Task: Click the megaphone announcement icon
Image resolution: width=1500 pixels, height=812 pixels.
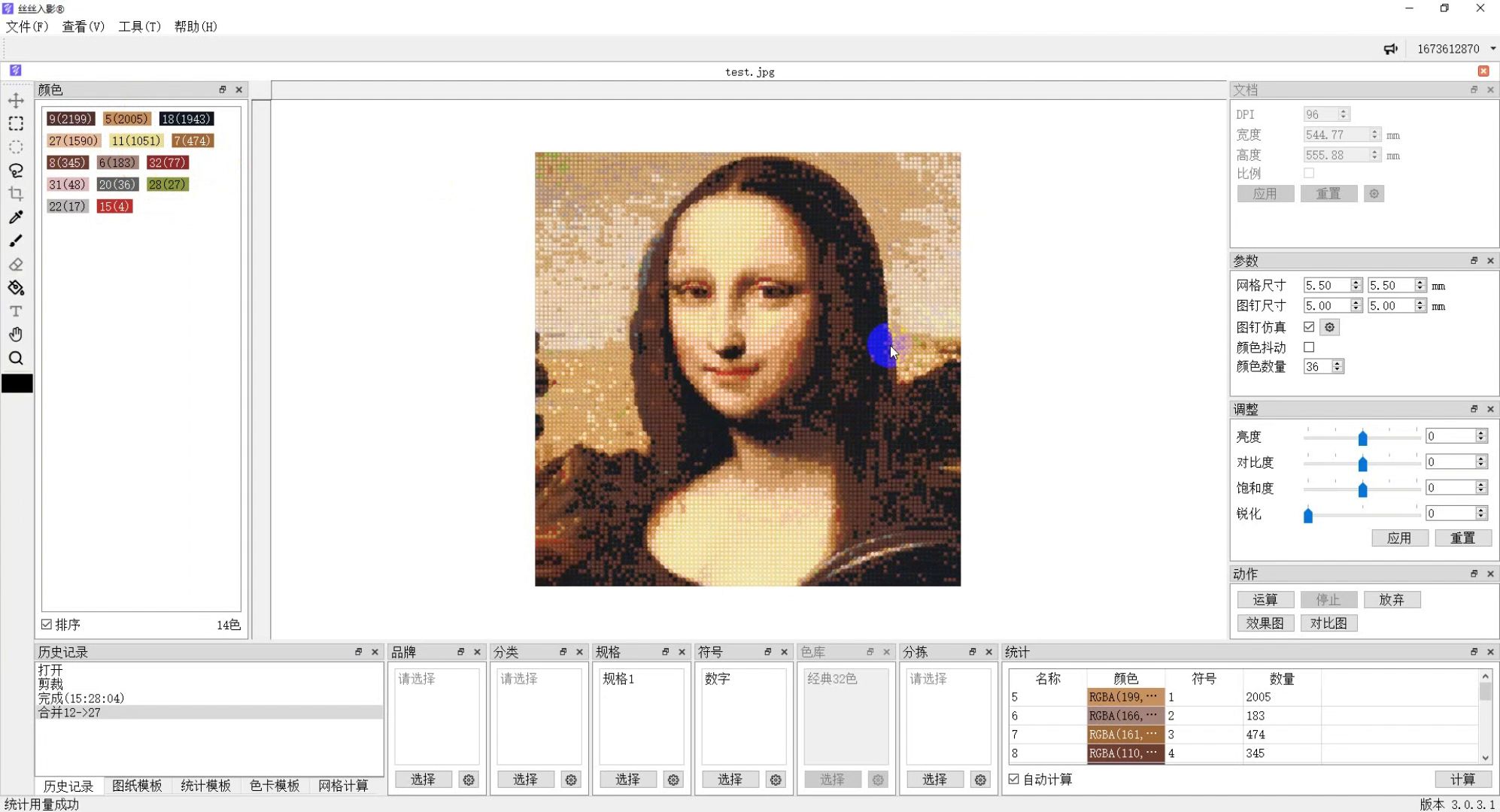Action: (x=1390, y=49)
